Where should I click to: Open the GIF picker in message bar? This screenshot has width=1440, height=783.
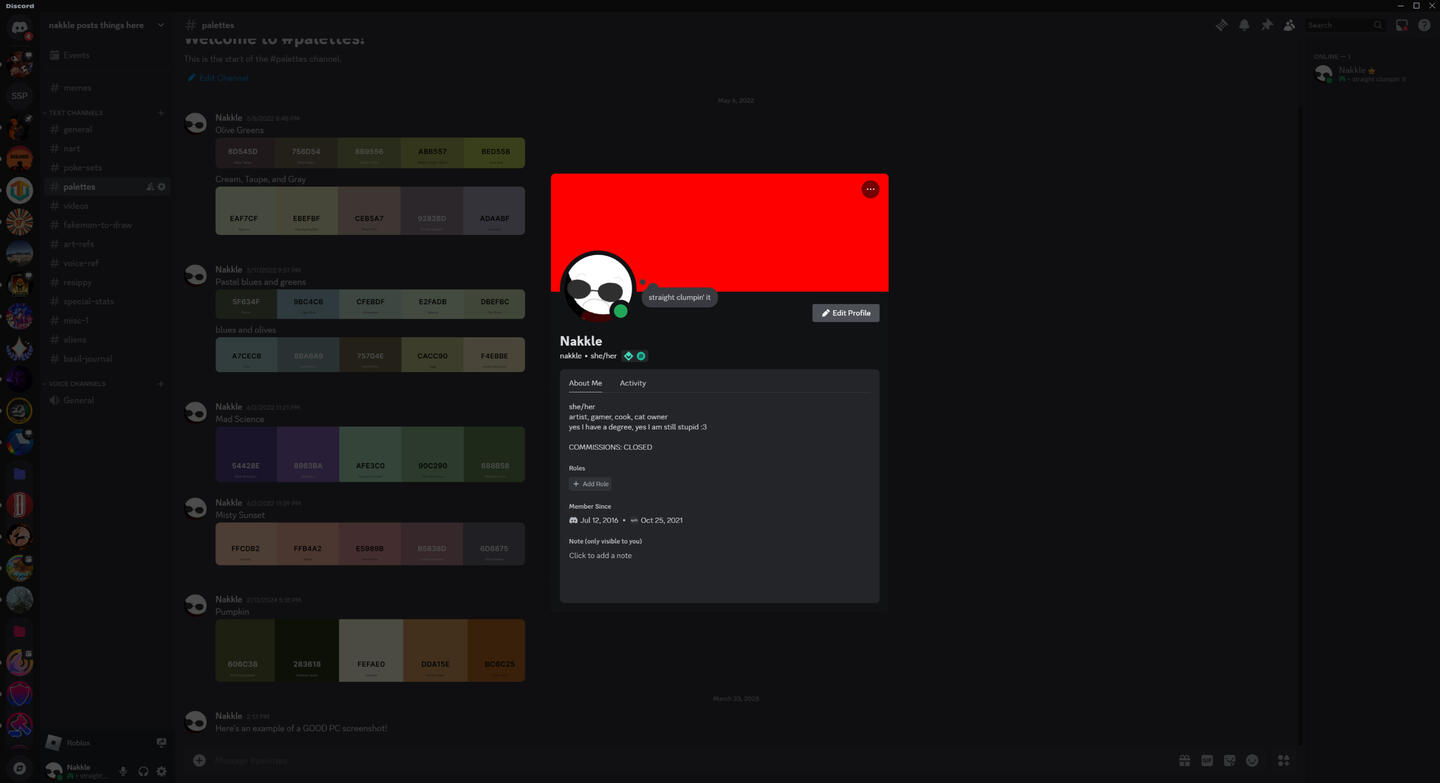pyautogui.click(x=1207, y=761)
